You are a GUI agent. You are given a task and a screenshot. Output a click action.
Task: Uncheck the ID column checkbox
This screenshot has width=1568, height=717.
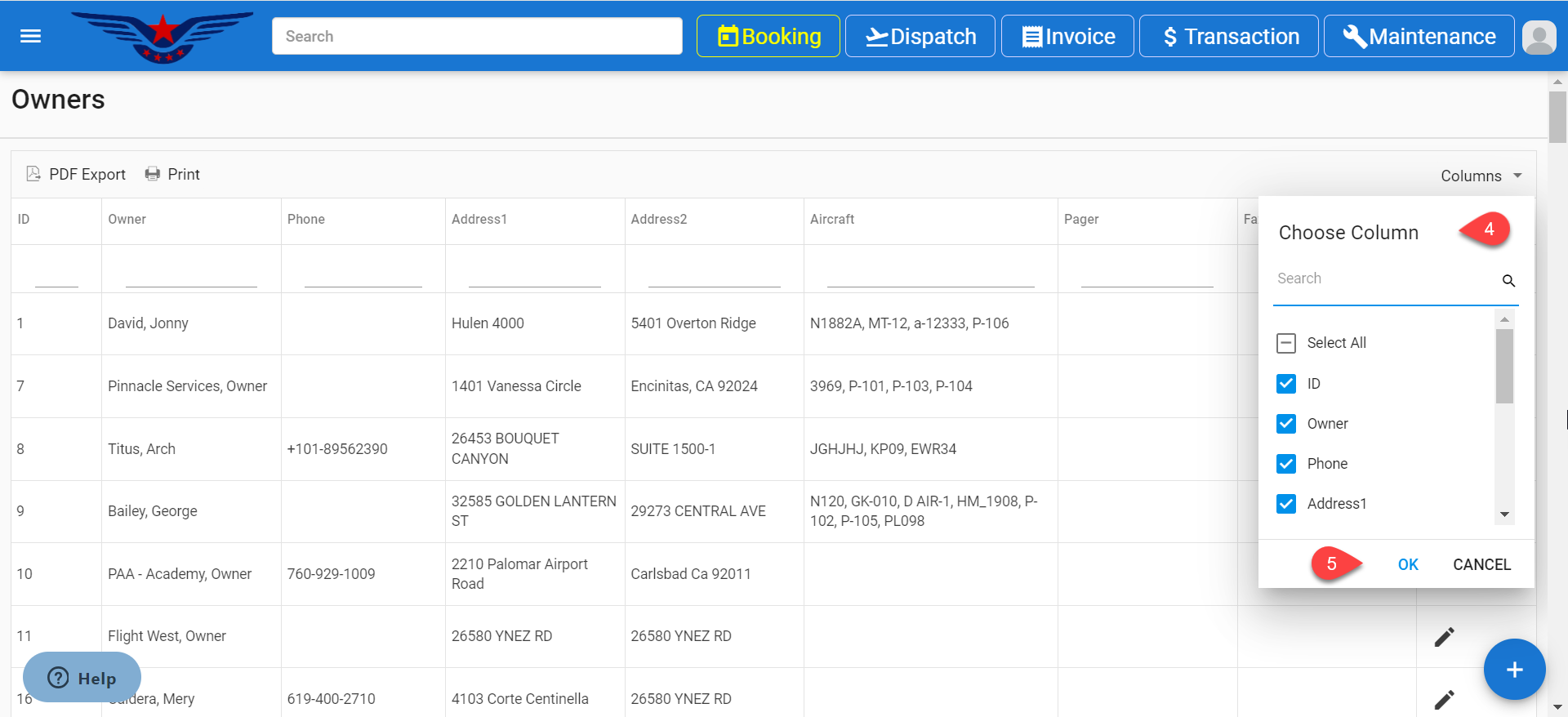tap(1286, 384)
